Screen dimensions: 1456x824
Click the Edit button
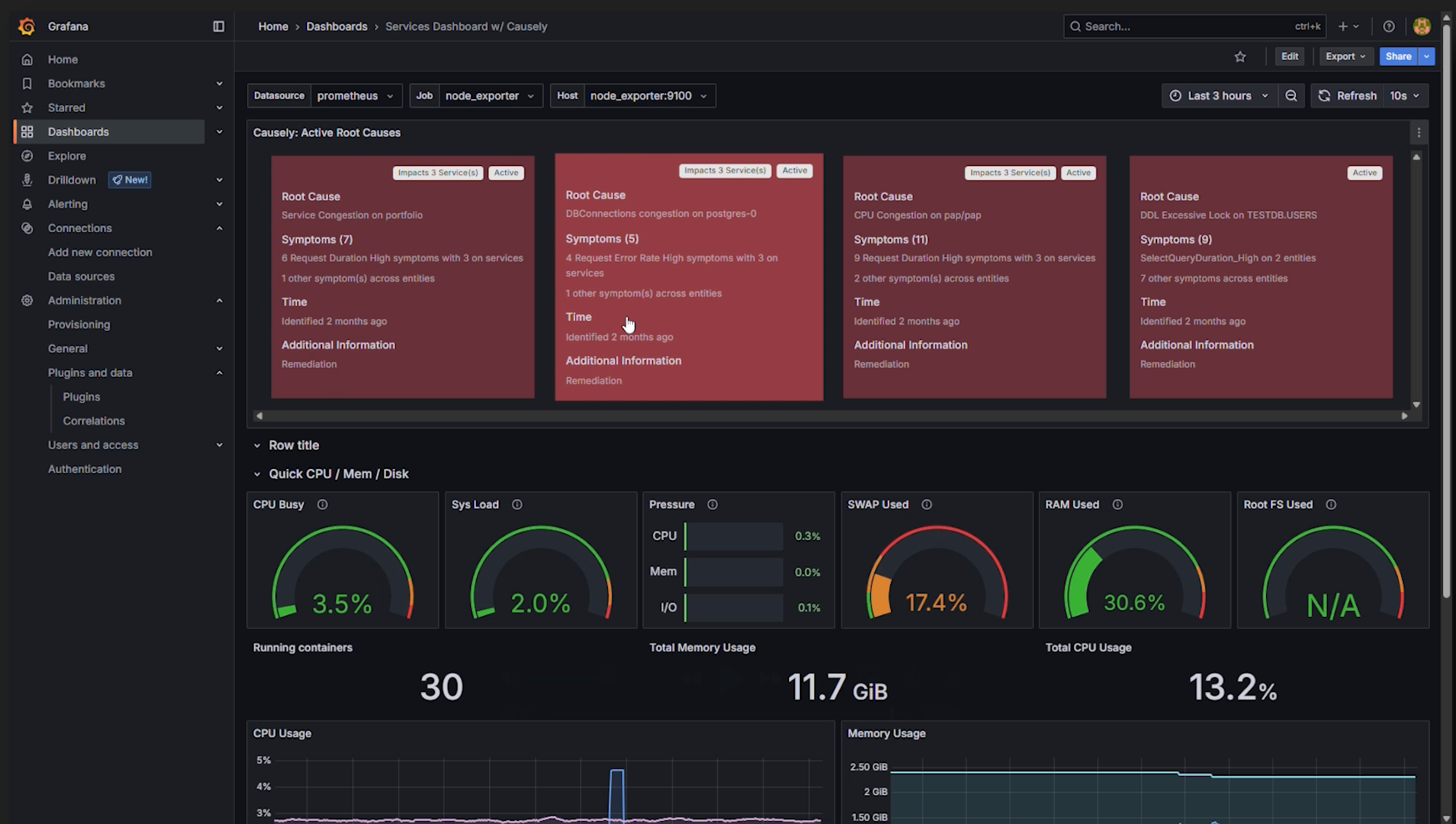click(1289, 56)
